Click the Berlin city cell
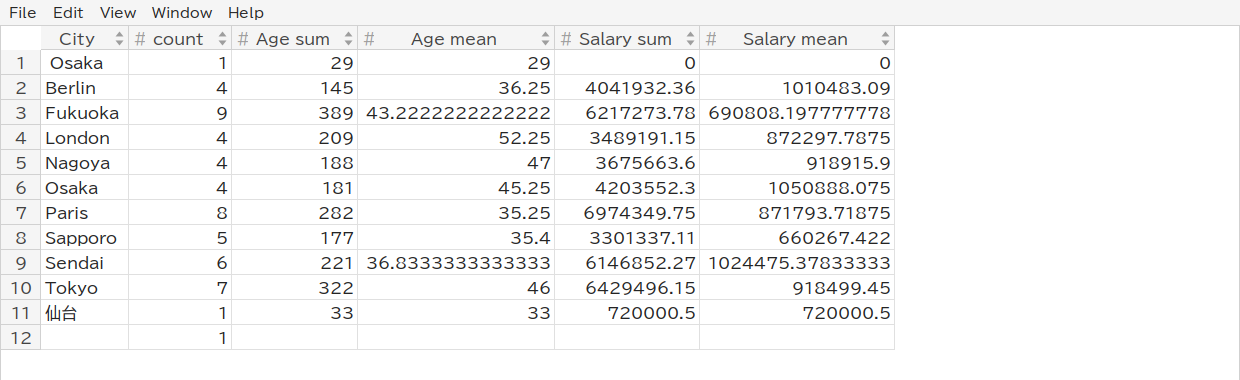1240x380 pixels. (85, 88)
